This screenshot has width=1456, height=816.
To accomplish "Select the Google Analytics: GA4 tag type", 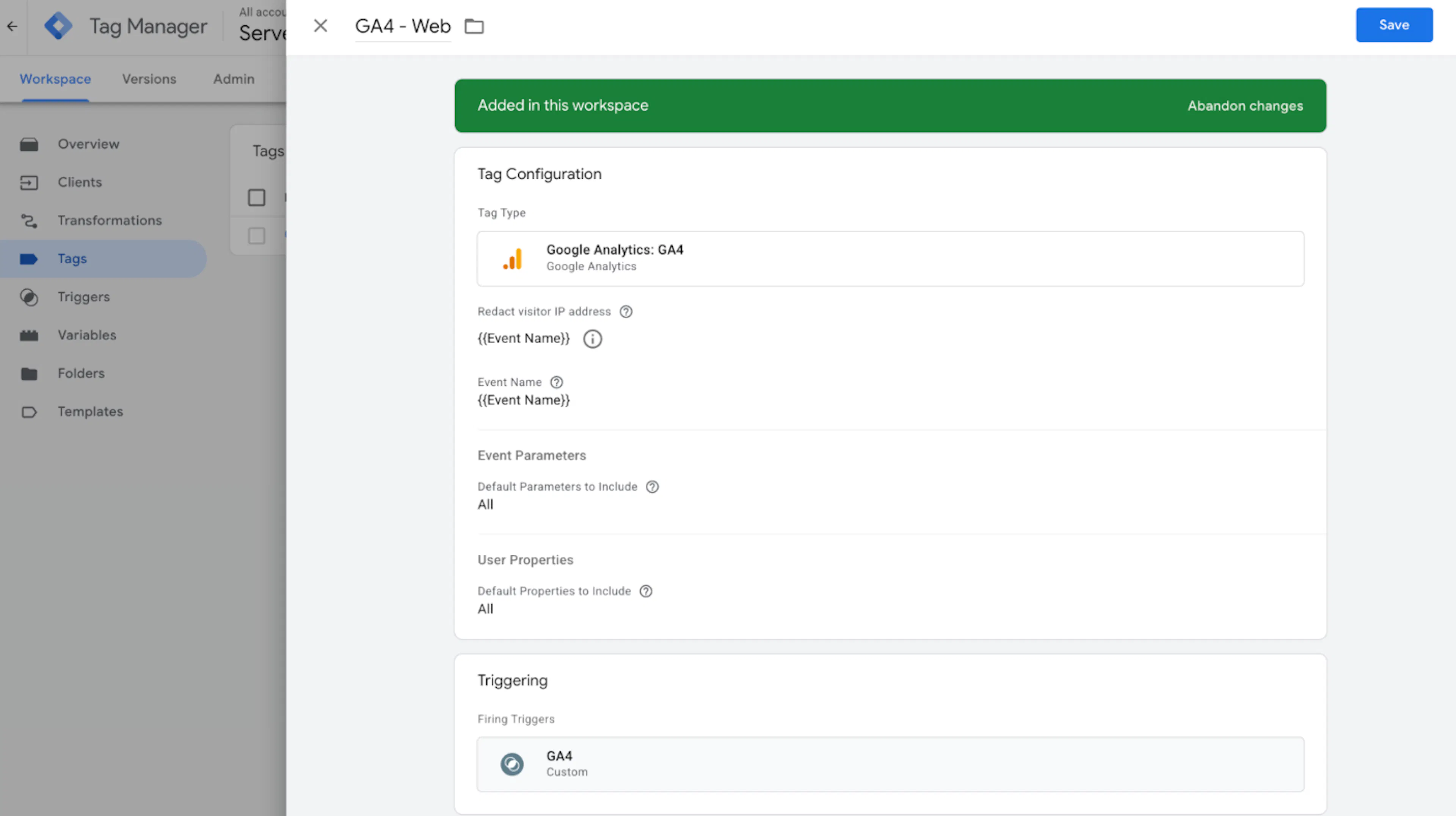I will point(890,258).
